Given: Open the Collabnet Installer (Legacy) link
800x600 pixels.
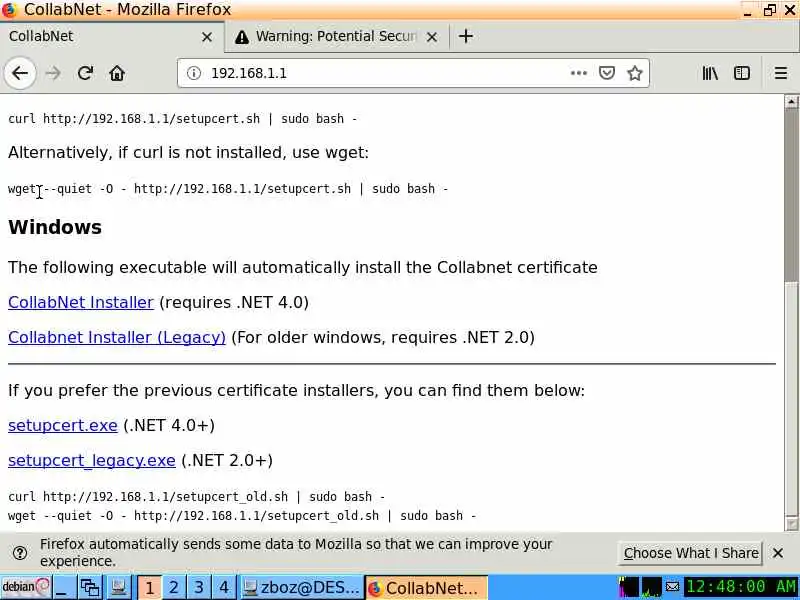Looking at the screenshot, I should 117,337.
